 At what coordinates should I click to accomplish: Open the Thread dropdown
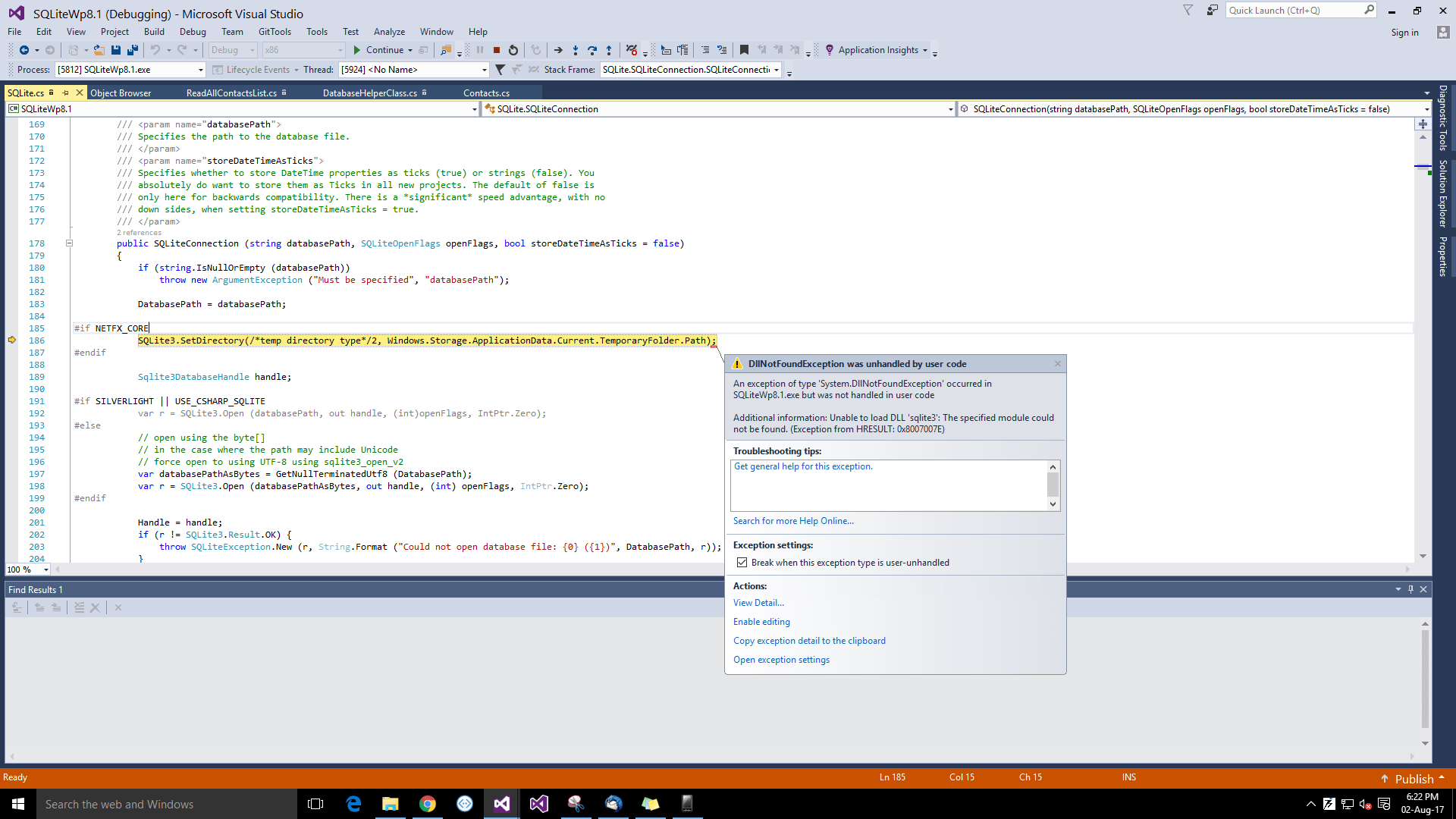click(x=484, y=70)
